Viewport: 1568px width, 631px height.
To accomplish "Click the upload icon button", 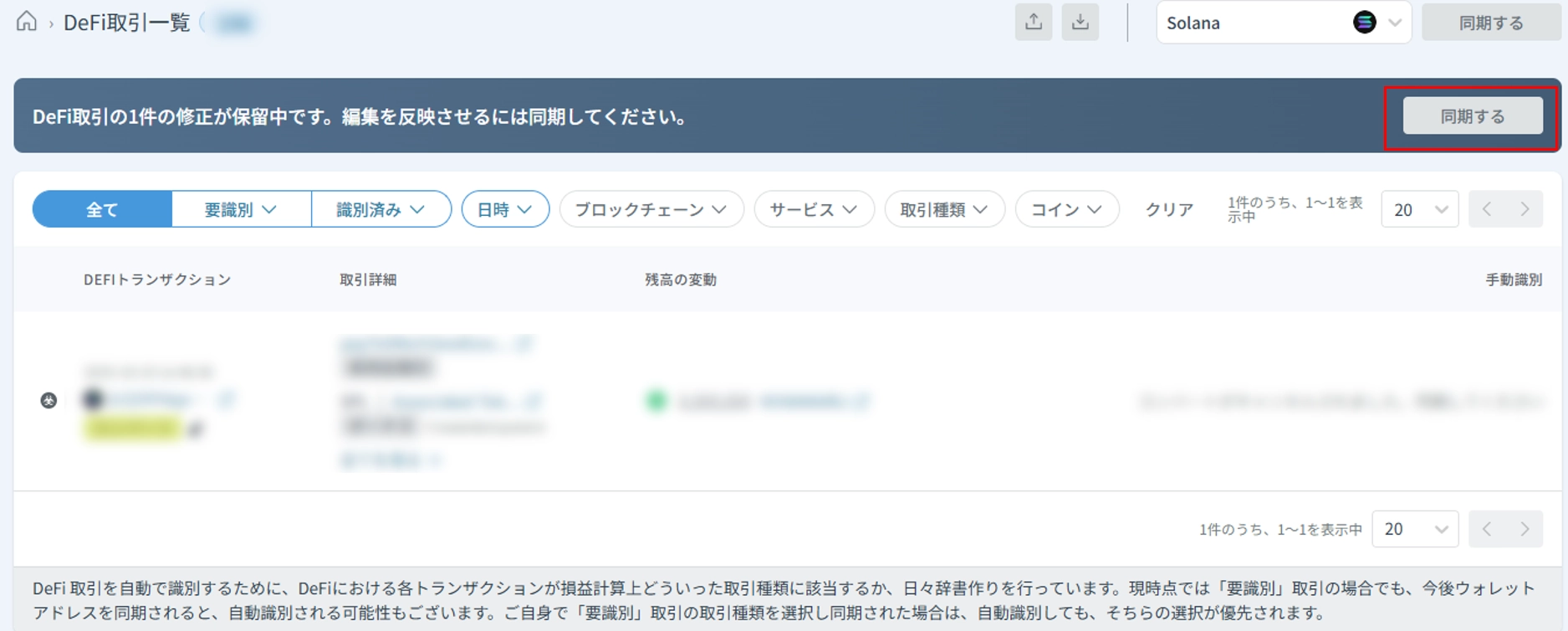I will pyautogui.click(x=1034, y=22).
